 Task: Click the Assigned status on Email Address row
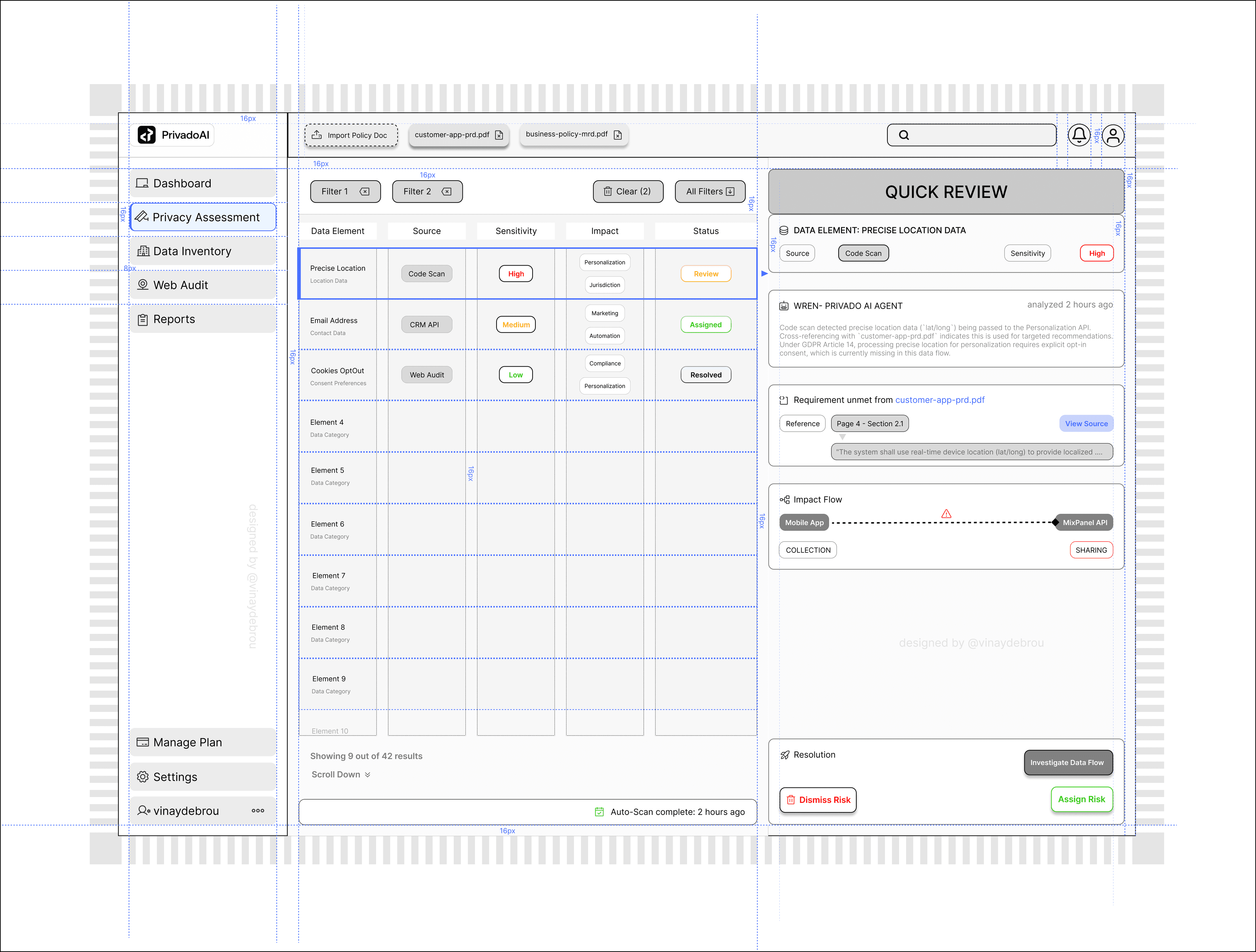[x=706, y=325]
